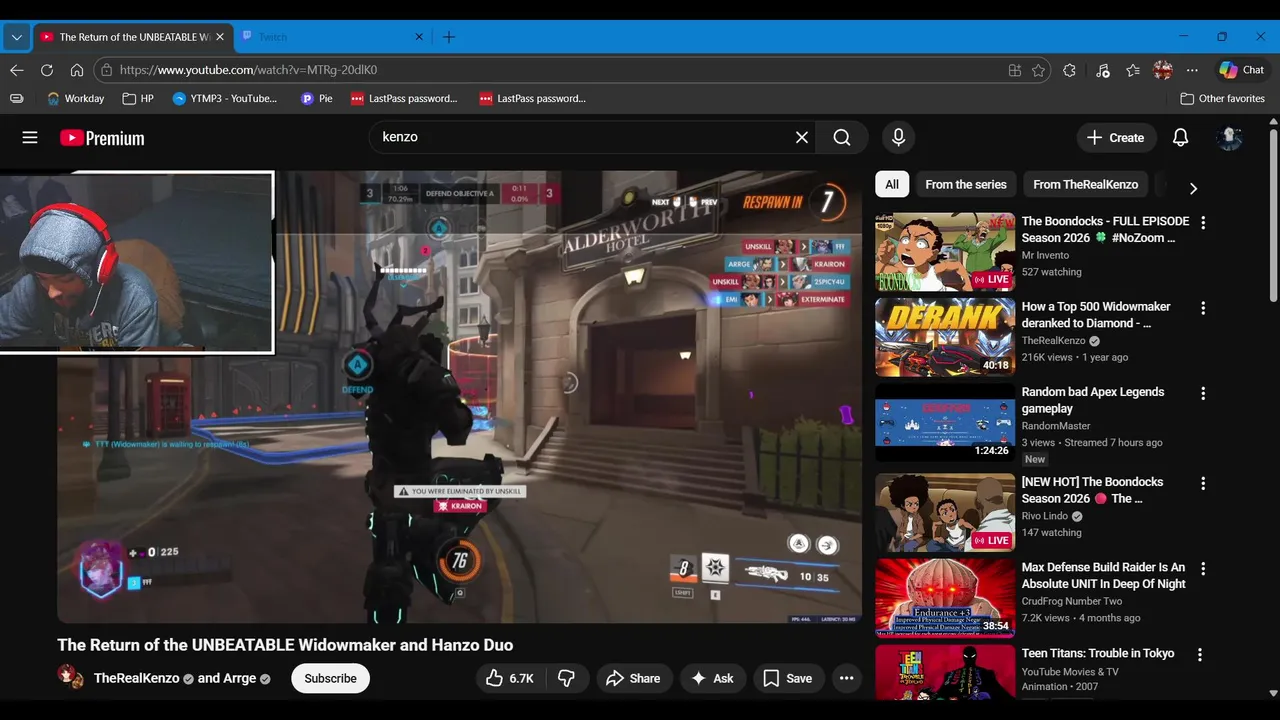Image resolution: width=1280 pixels, height=720 pixels.
Task: Open options for Max Defense Build Raider
Action: click(x=1203, y=568)
